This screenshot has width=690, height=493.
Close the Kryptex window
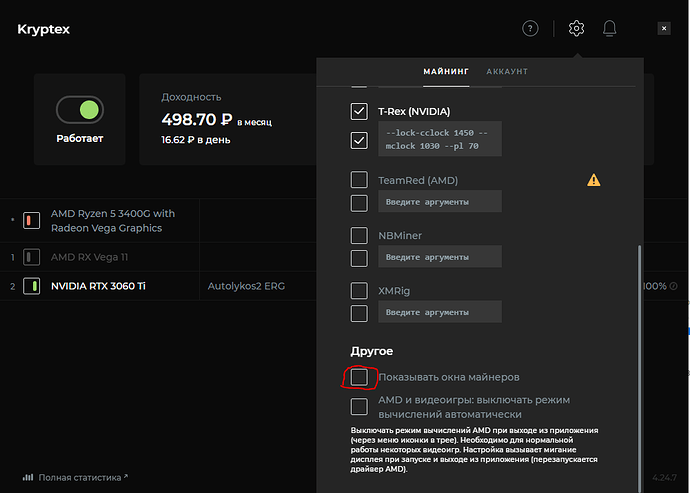(x=664, y=29)
